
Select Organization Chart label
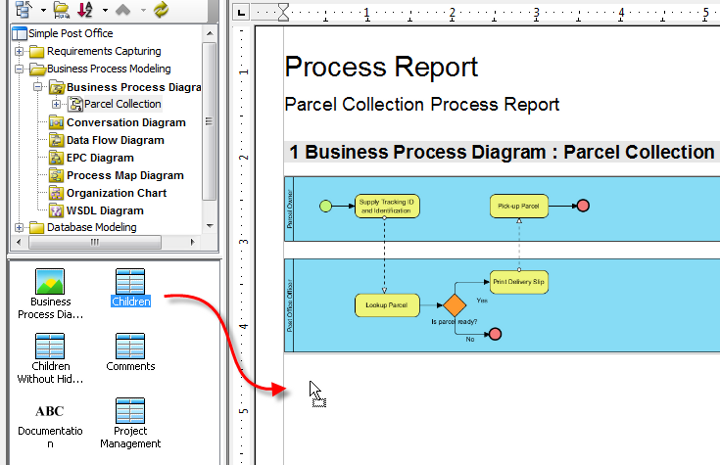click(x=117, y=193)
